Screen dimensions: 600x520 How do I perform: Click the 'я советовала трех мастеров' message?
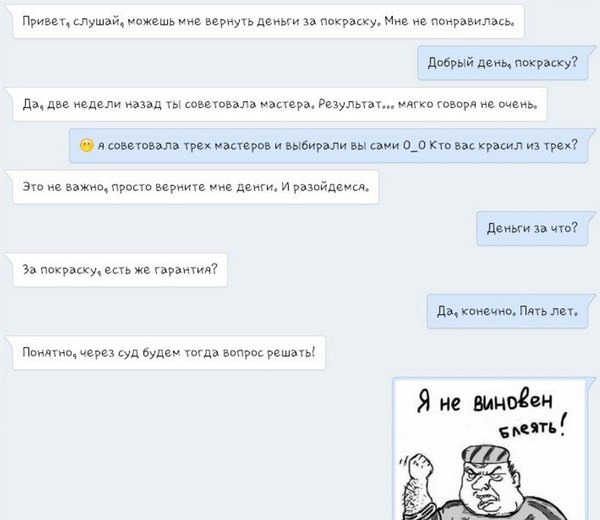(330, 147)
